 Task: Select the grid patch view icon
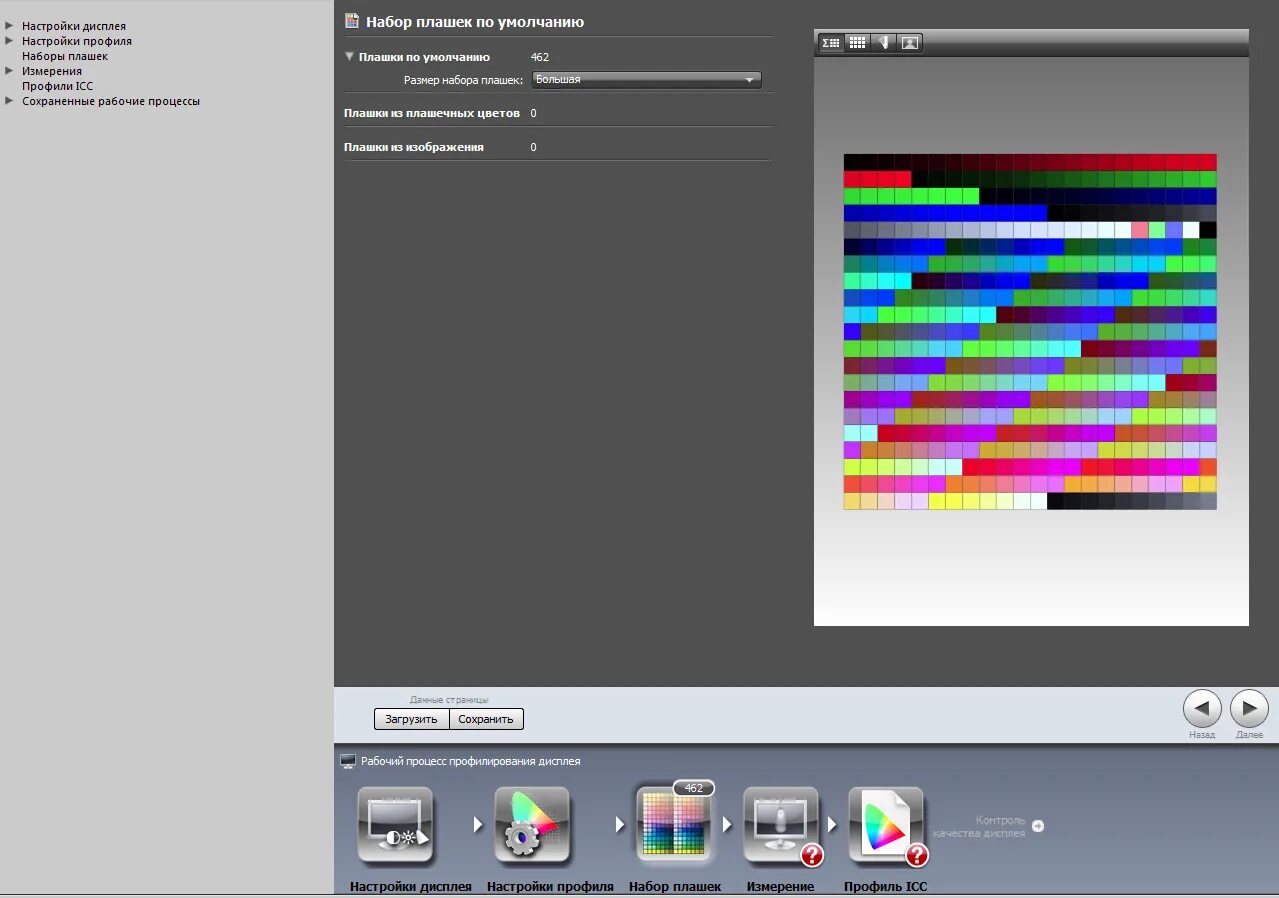click(x=857, y=43)
